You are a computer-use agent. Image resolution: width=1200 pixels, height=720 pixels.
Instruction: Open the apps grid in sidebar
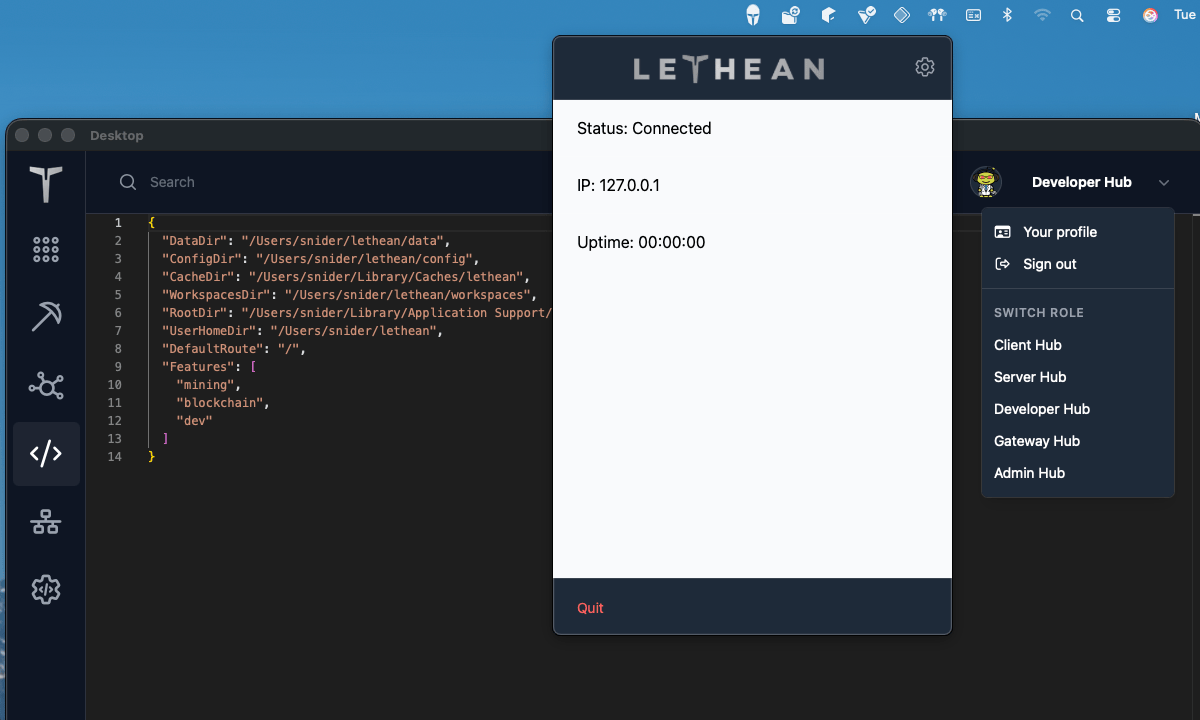46,250
